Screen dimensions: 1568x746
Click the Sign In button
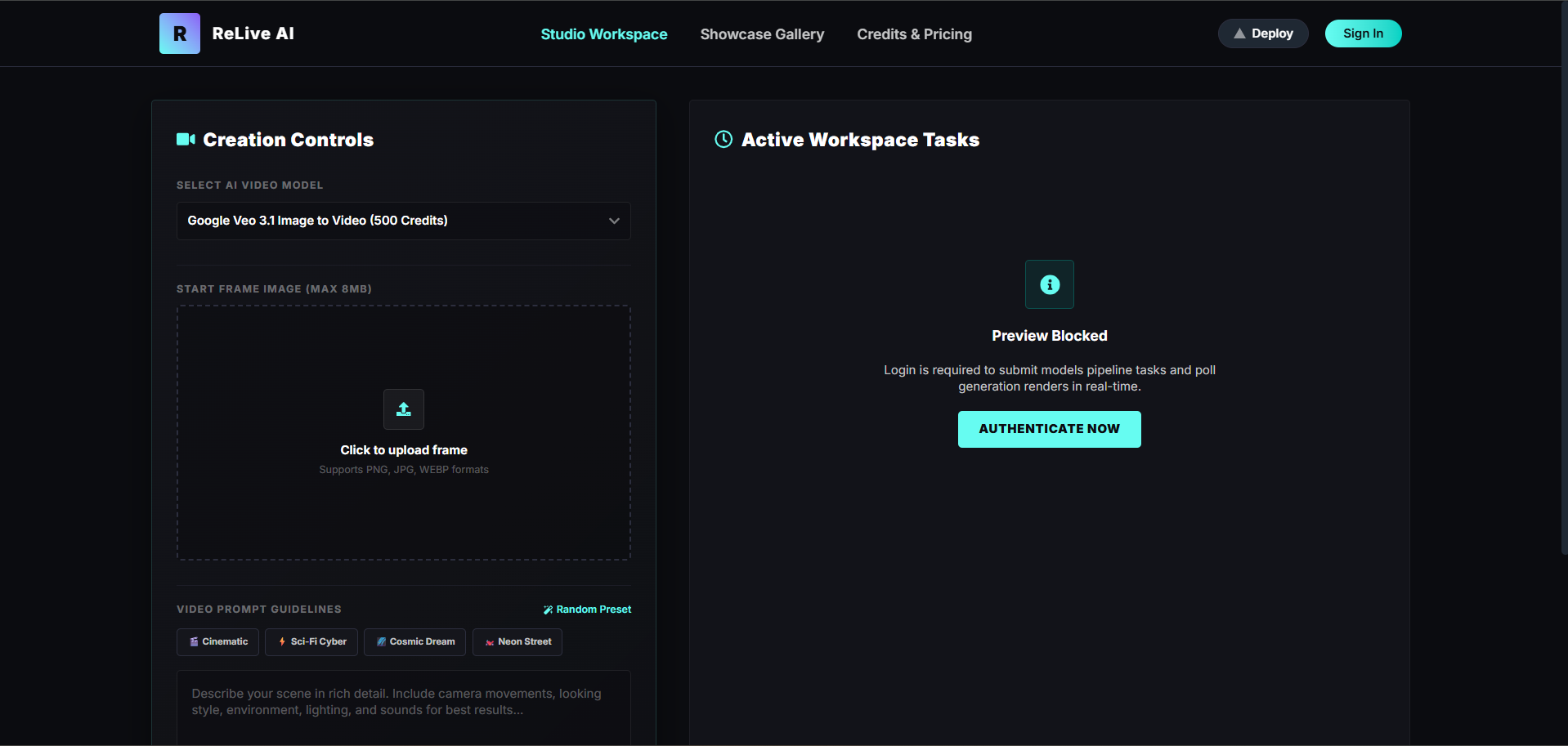(1363, 34)
